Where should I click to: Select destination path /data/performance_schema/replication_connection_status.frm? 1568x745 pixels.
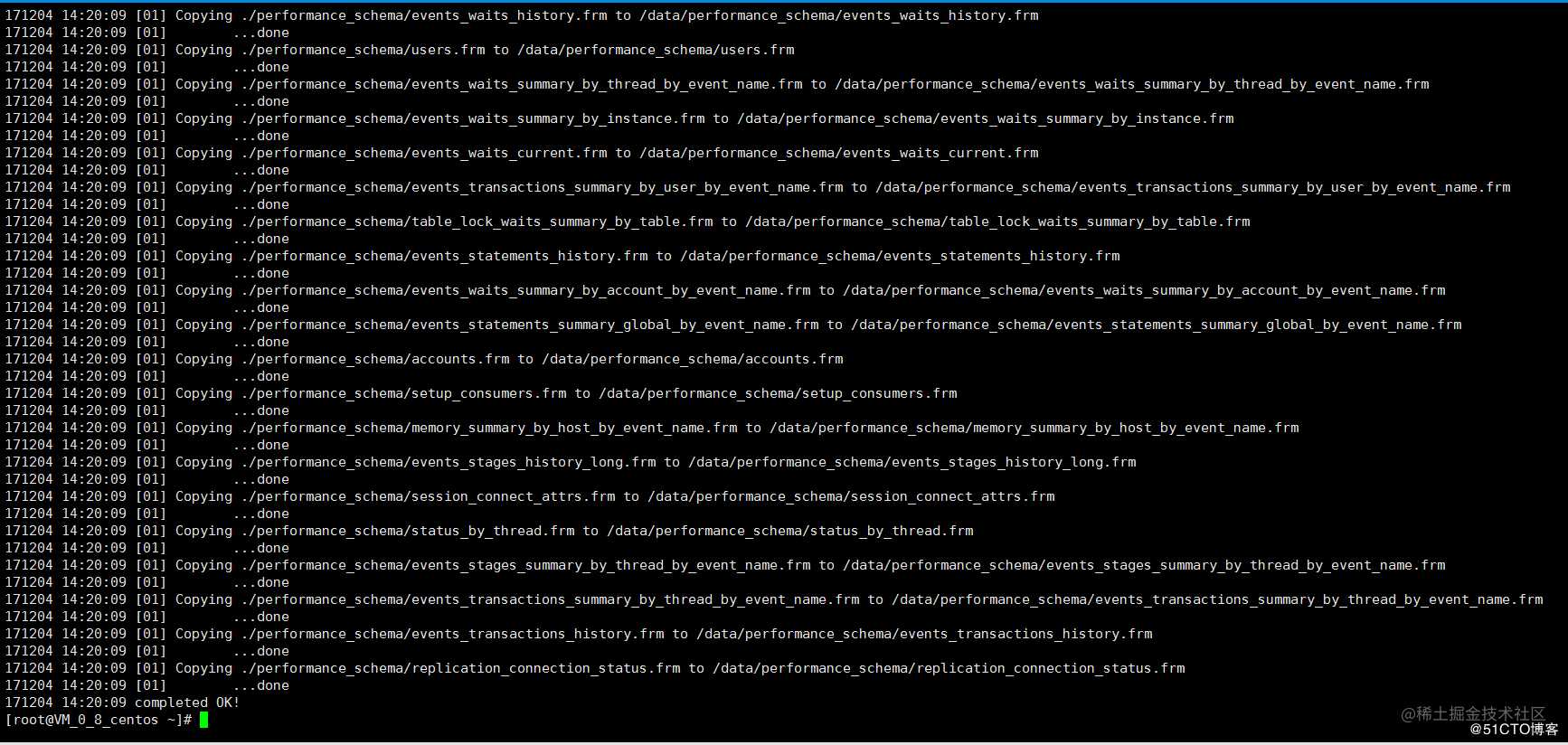[x=949, y=668]
